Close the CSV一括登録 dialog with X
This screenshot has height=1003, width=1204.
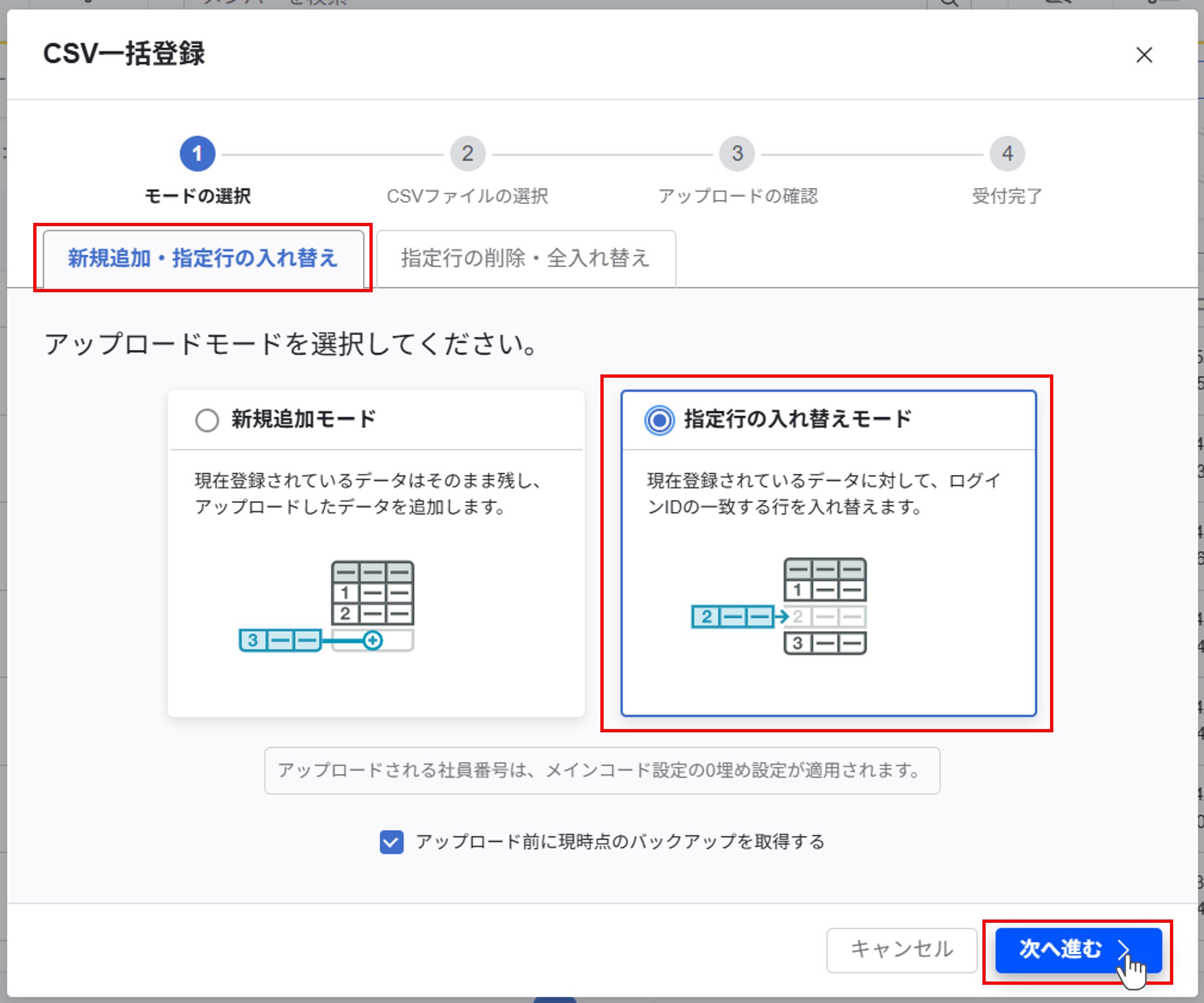(1144, 55)
